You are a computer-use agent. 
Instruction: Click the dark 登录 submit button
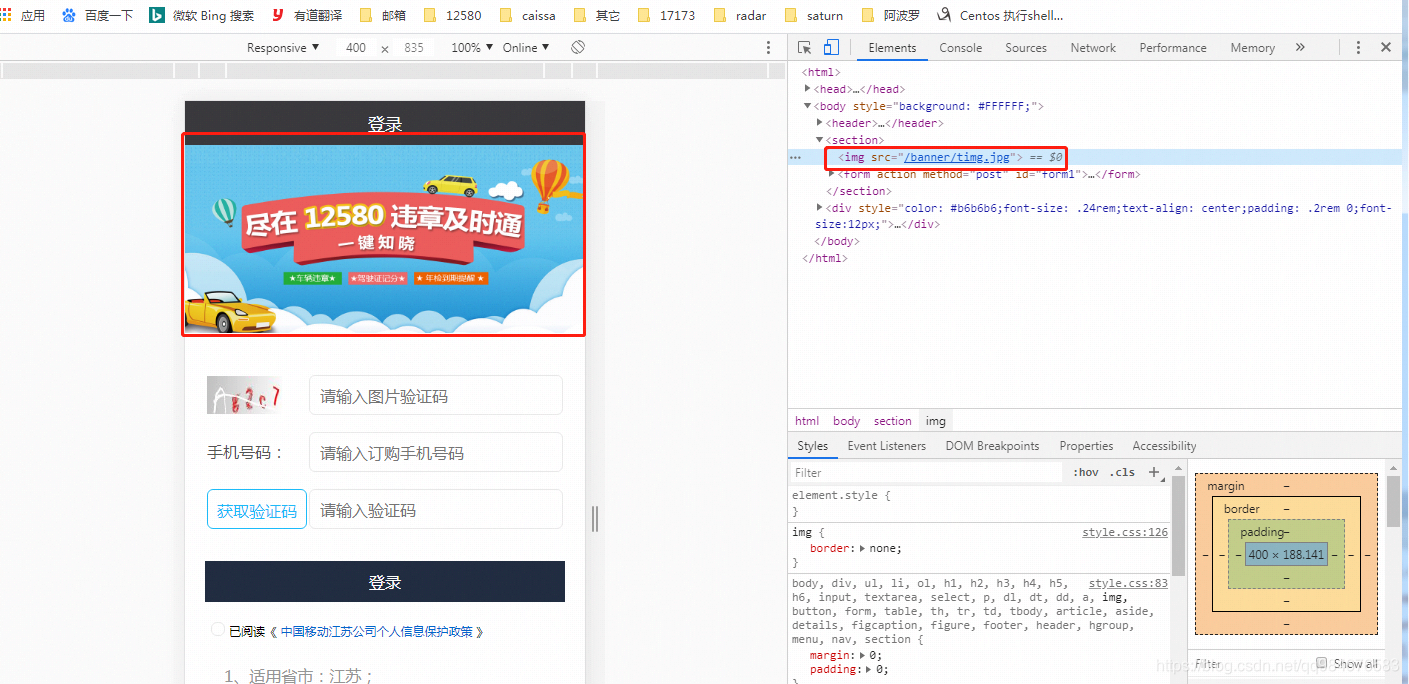385,582
